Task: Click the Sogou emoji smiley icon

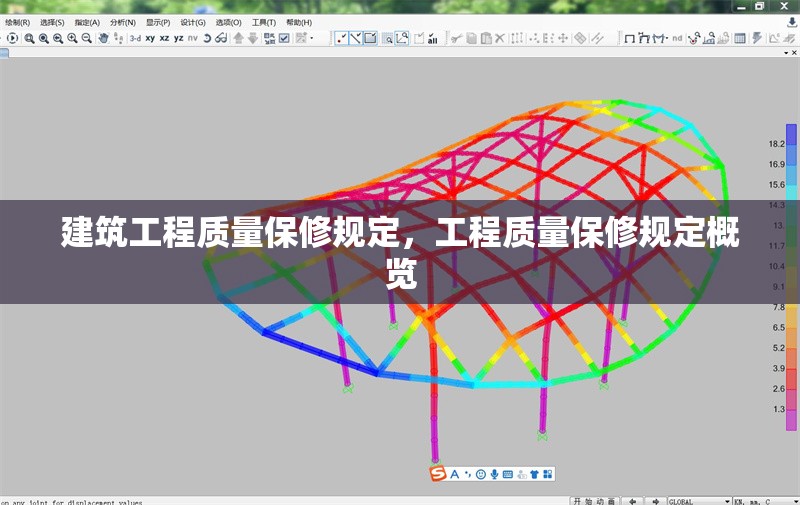Action: tap(481, 474)
